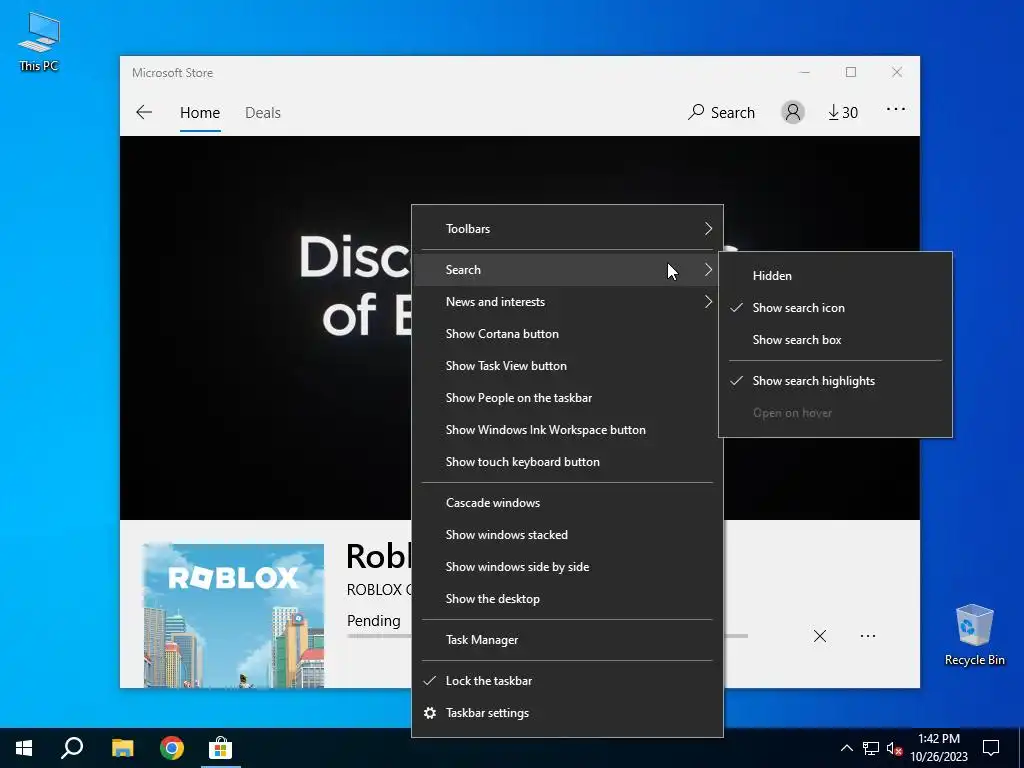Open Microsoft Store Search

pos(721,112)
